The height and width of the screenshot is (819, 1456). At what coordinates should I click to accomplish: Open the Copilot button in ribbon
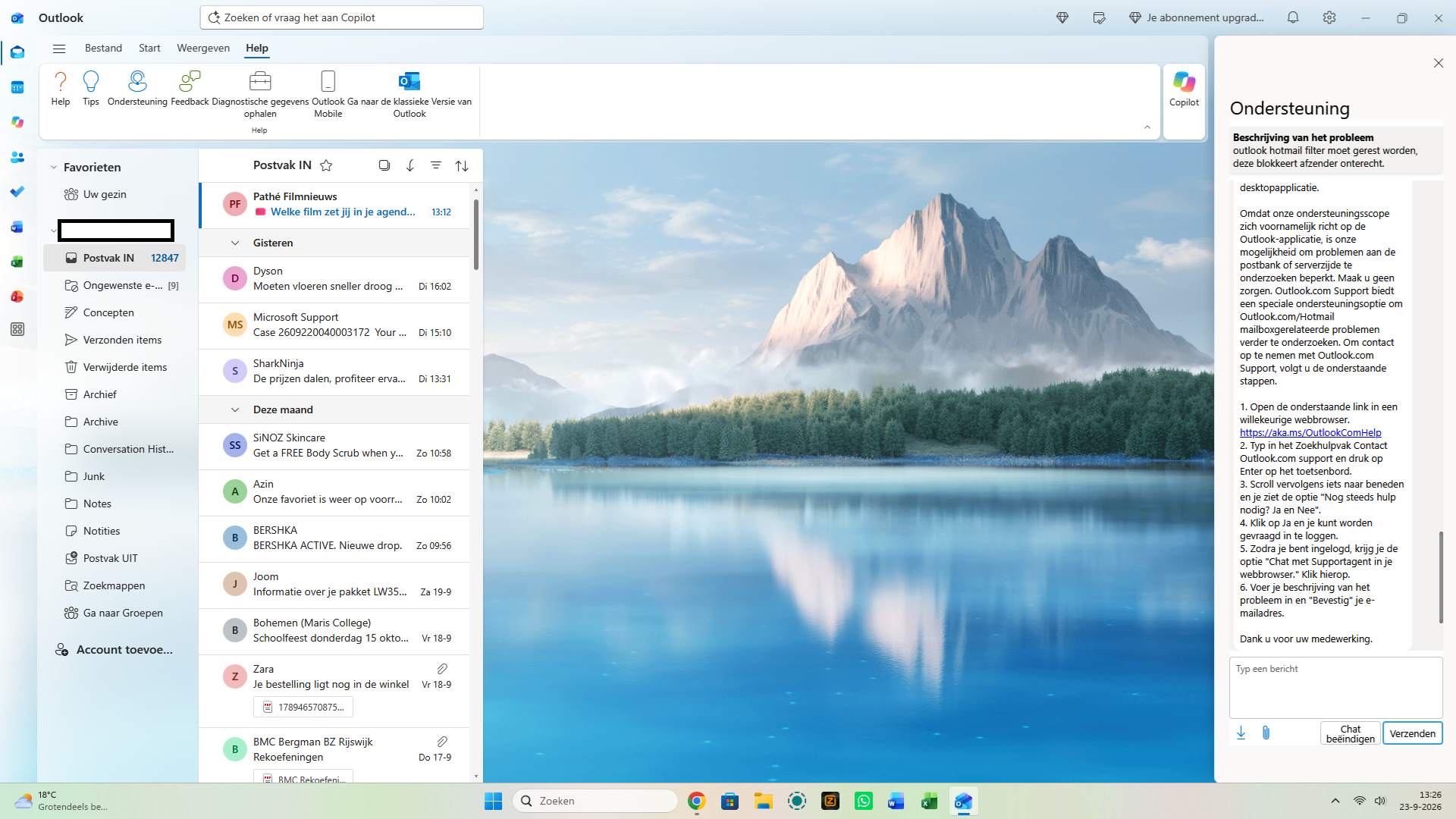(x=1184, y=89)
